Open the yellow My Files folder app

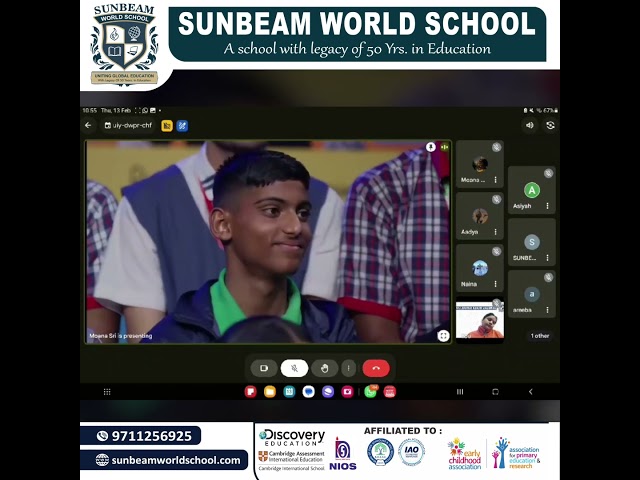[270, 392]
